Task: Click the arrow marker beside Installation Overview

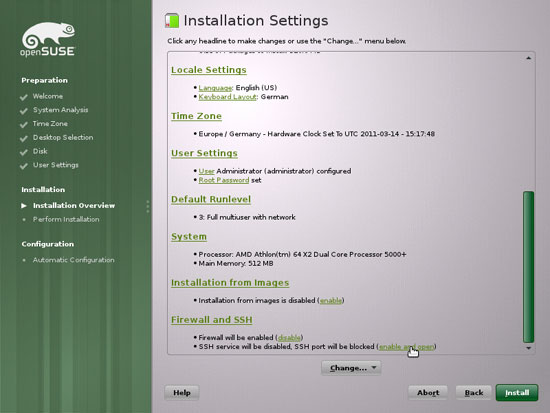Action: tap(24, 206)
